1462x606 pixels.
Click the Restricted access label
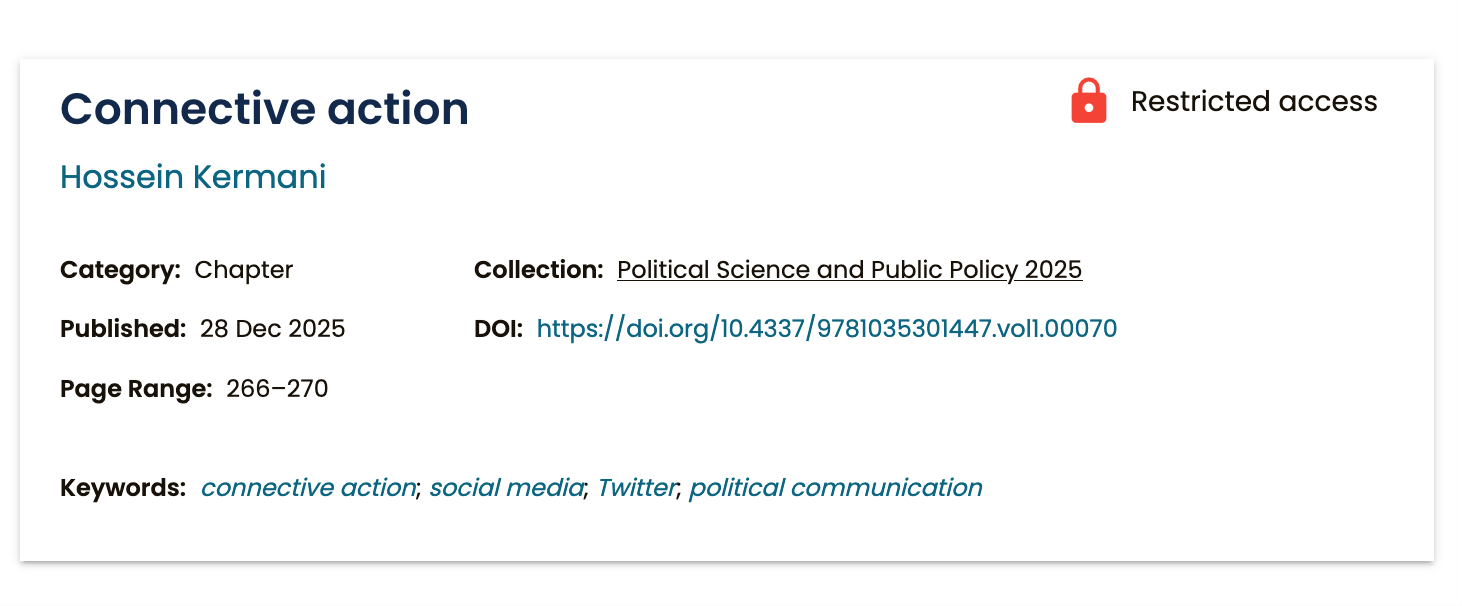point(1253,101)
